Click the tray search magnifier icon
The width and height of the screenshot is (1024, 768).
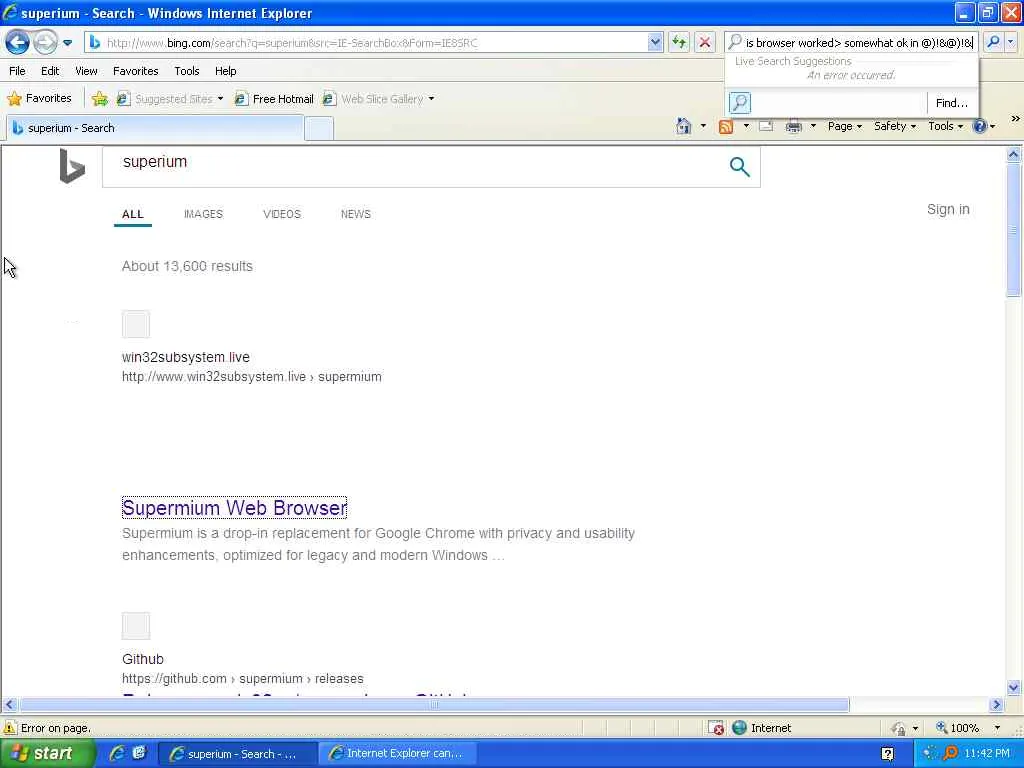coord(950,754)
